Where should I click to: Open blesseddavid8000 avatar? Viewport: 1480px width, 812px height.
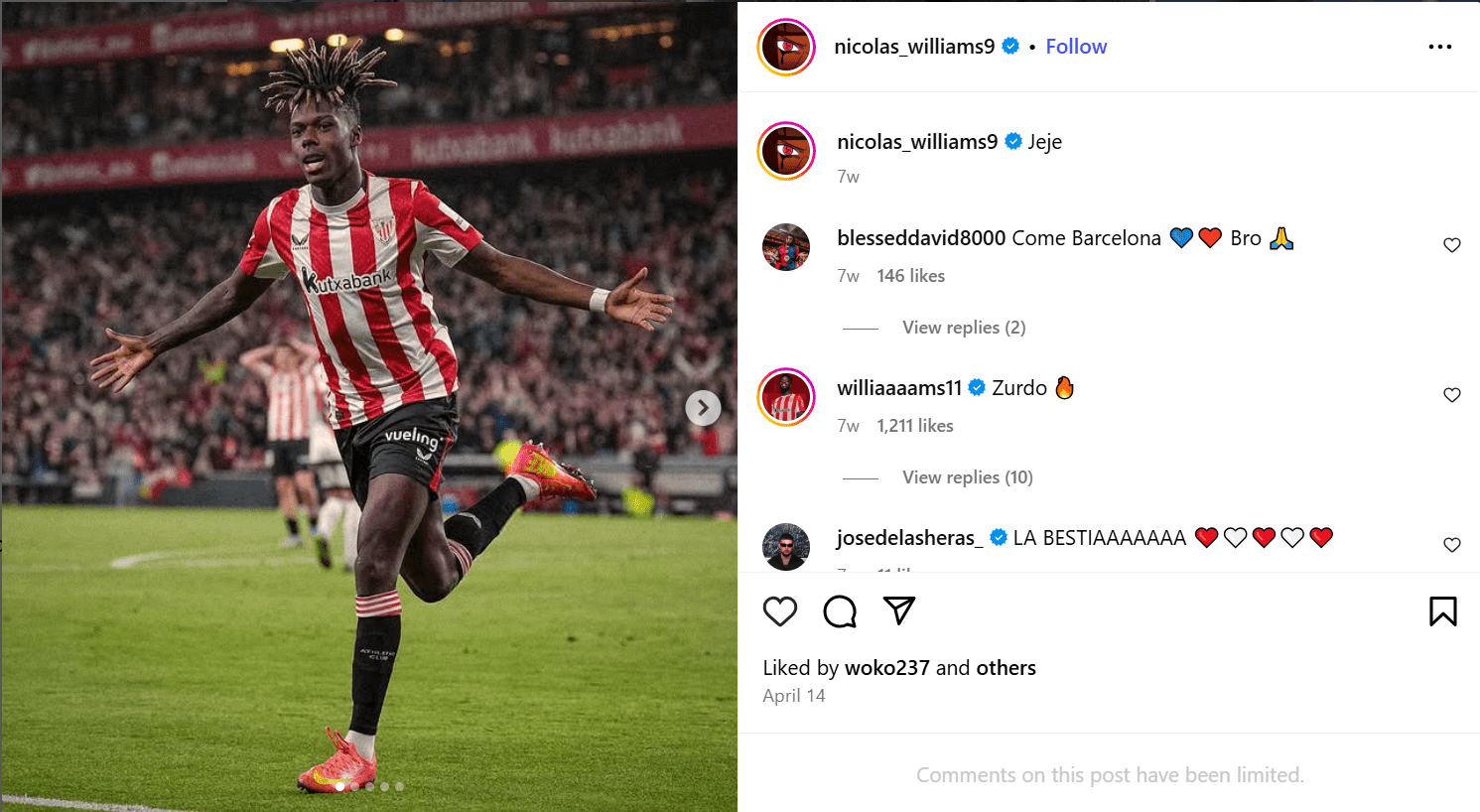786,247
